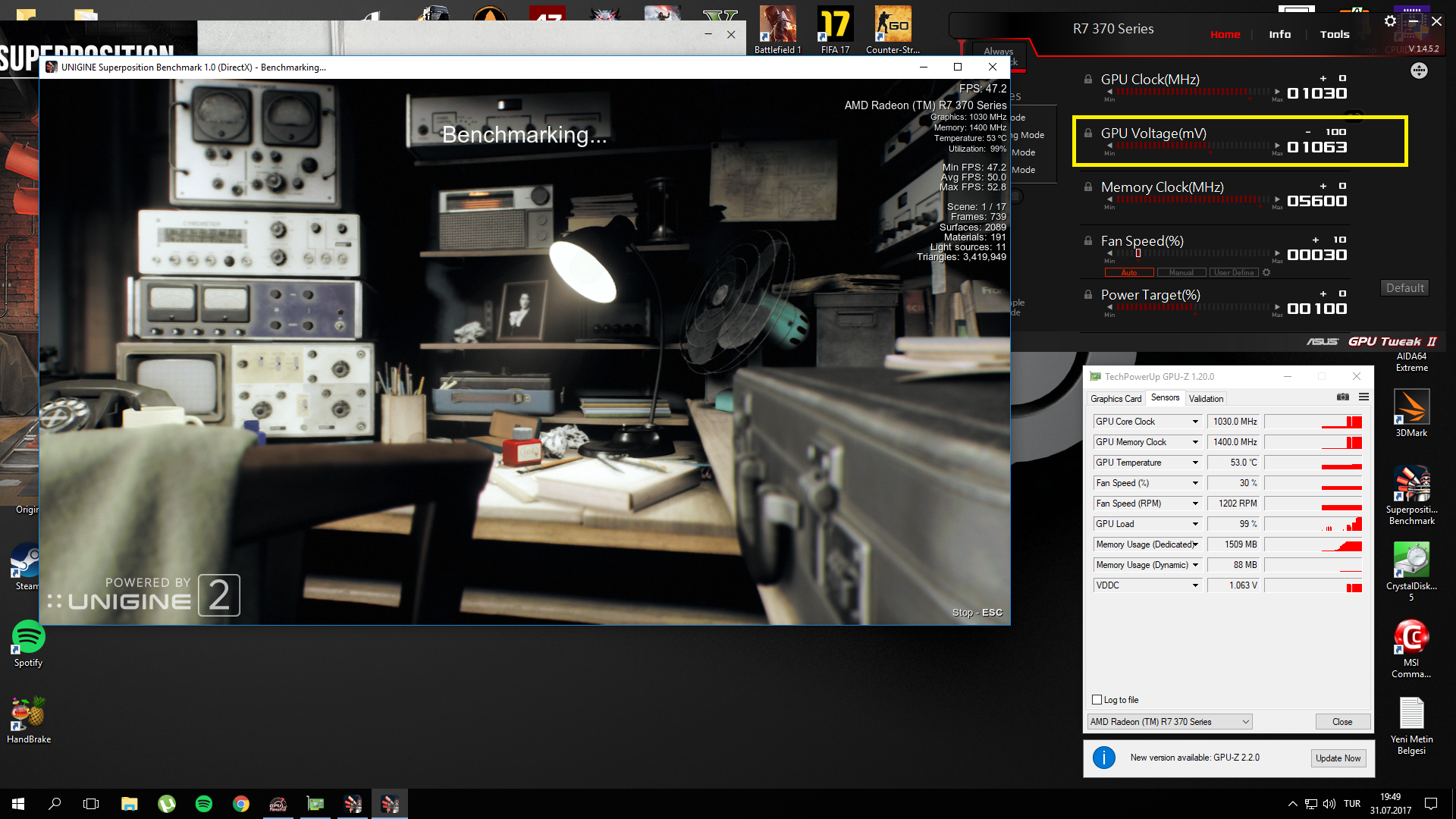Click Memory Clock slider decrease arrow
Viewport: 1456px width, 819px height.
point(1110,199)
